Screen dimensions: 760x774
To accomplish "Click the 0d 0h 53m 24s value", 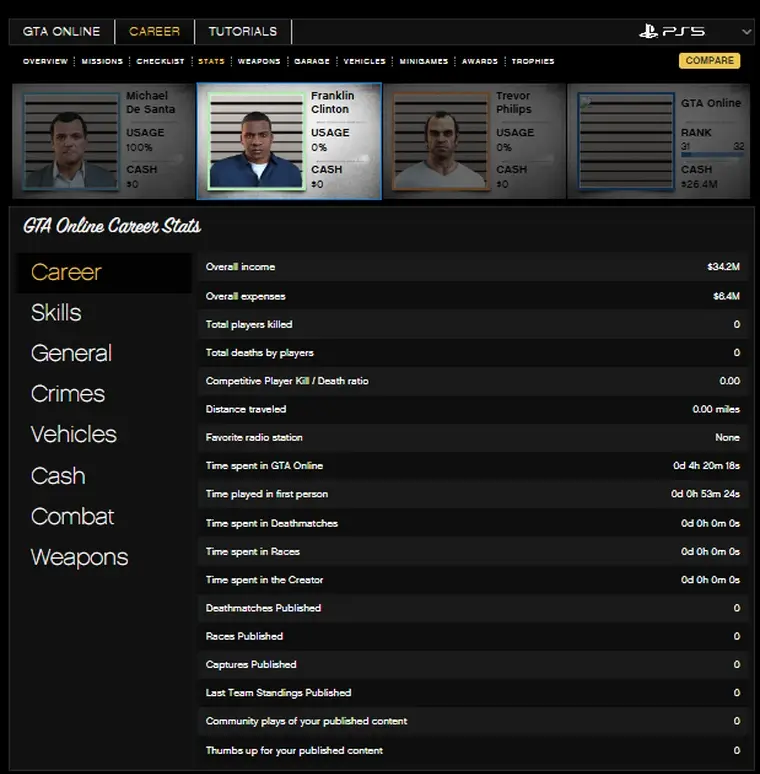I will point(705,494).
